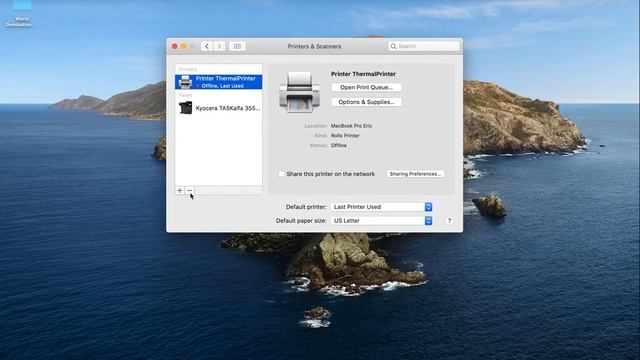Open Print Queue for ThermalPrinter
The width and height of the screenshot is (640, 360).
[x=367, y=87]
